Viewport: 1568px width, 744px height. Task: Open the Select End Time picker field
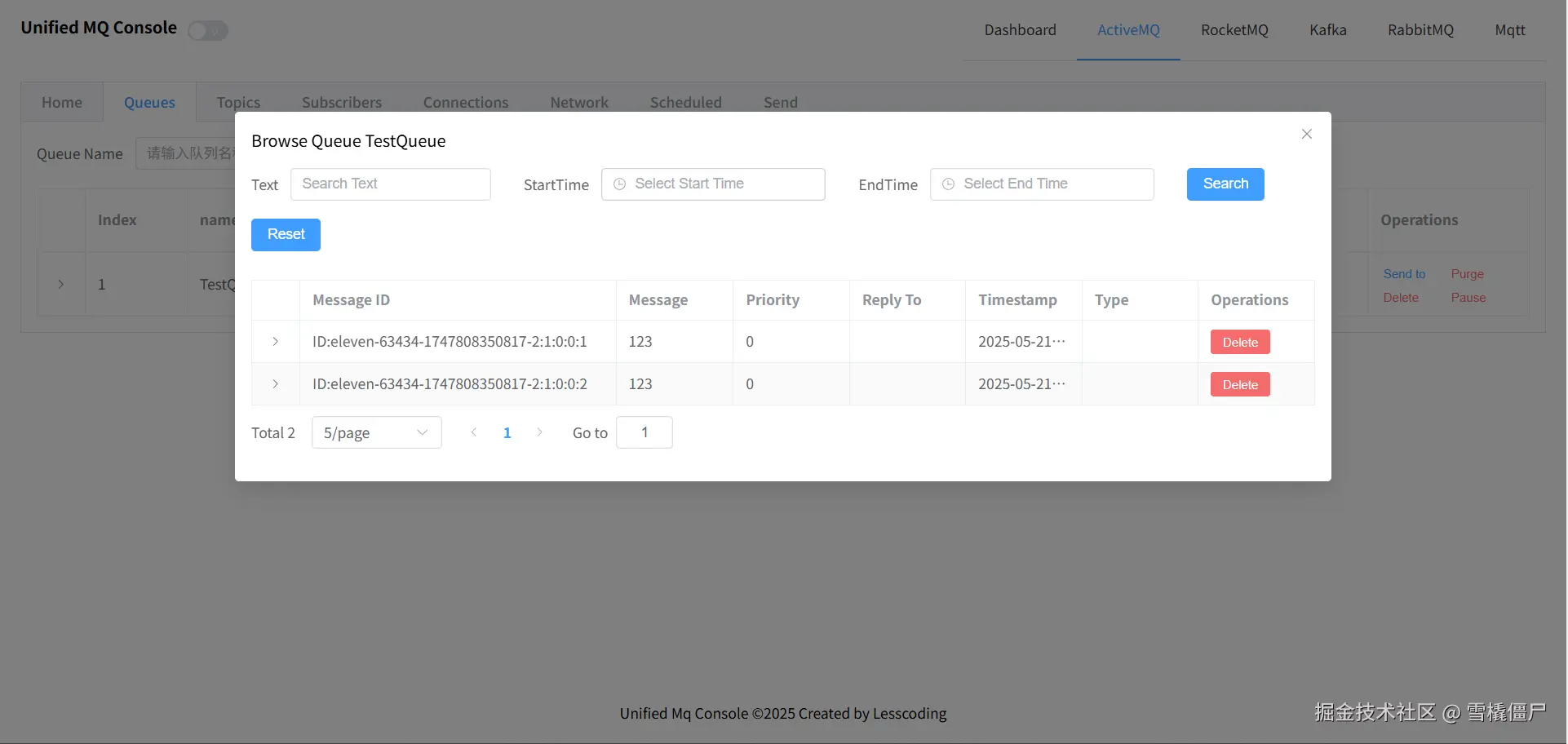[x=1042, y=184]
